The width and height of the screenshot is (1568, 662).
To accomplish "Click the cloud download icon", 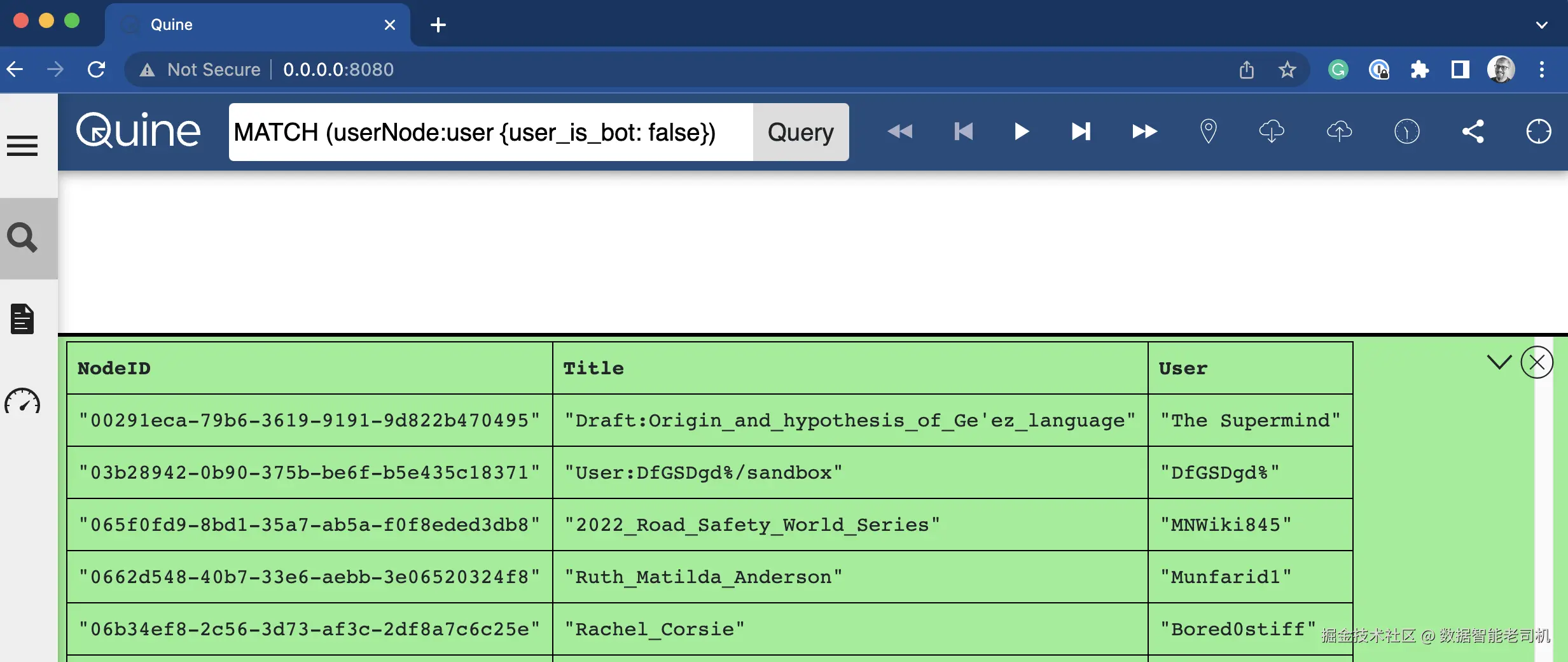I will 1272,132.
